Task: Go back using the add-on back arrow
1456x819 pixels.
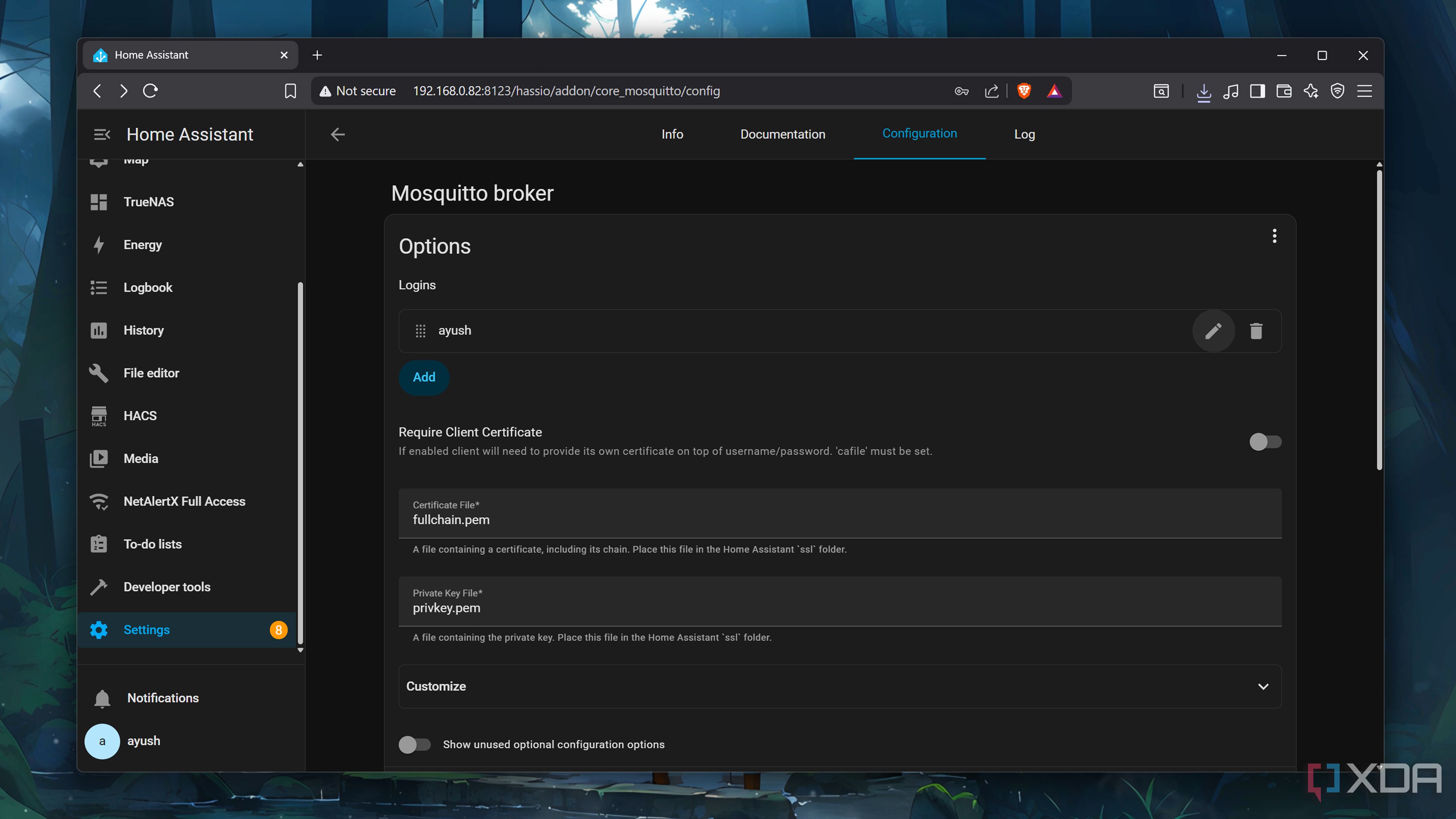Action: pyautogui.click(x=337, y=135)
